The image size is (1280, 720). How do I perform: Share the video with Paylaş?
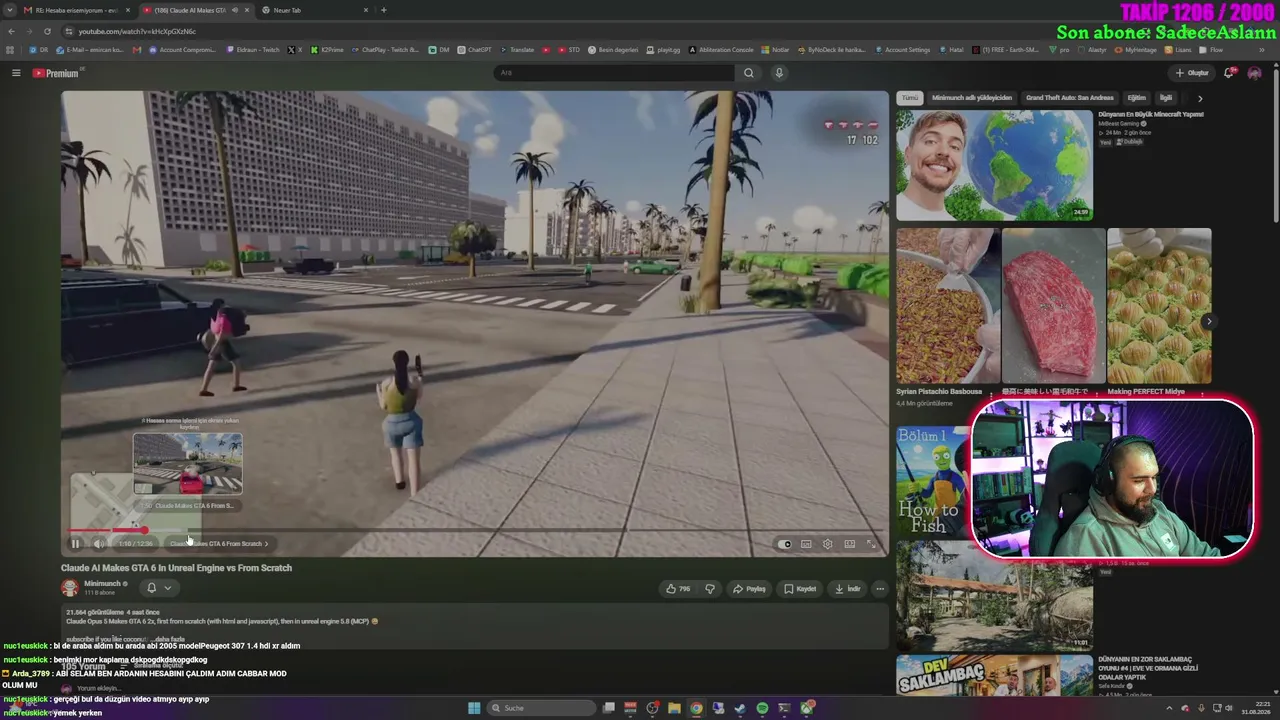pos(749,589)
